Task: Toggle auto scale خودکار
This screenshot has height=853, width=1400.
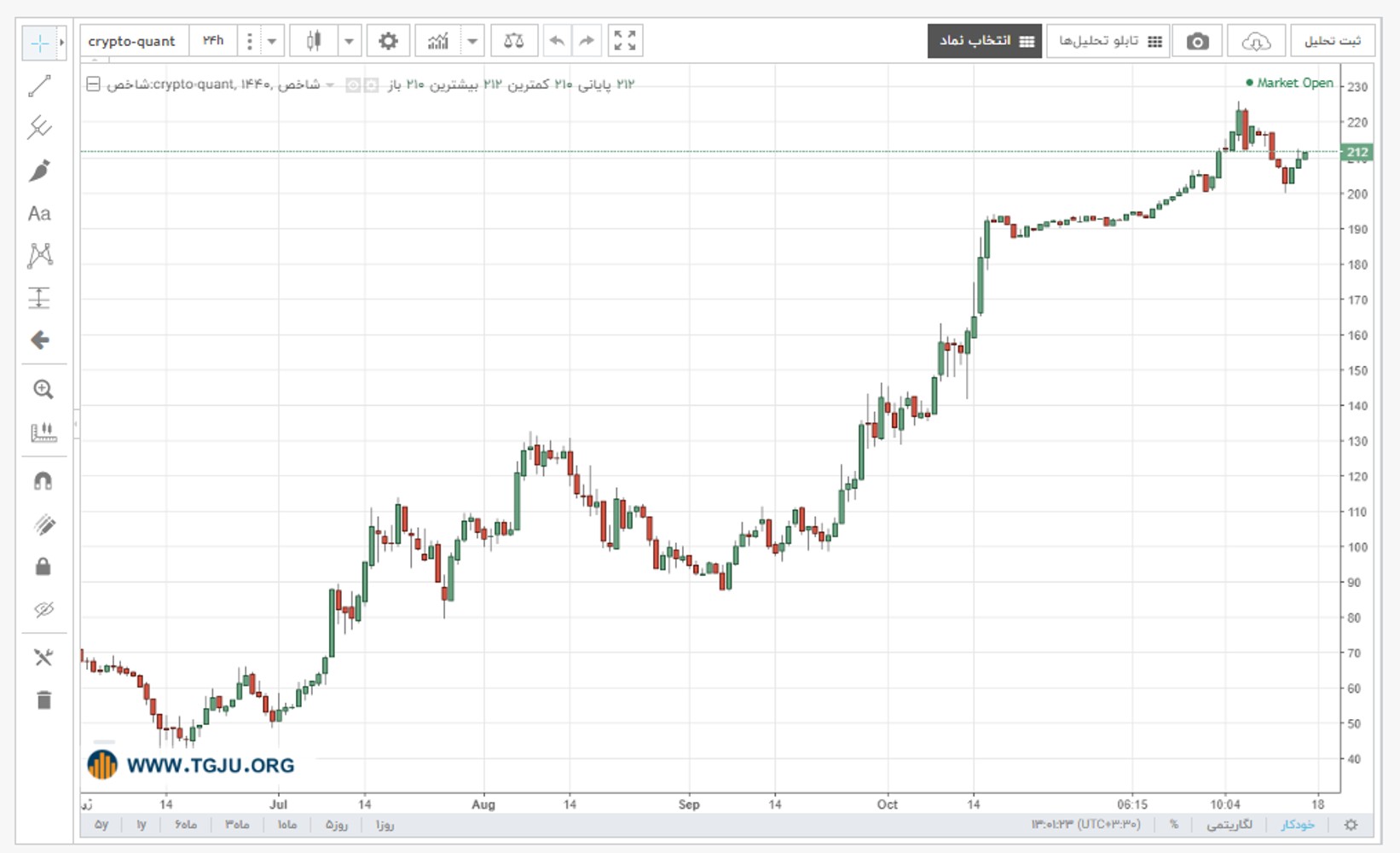Action: pyautogui.click(x=1298, y=825)
